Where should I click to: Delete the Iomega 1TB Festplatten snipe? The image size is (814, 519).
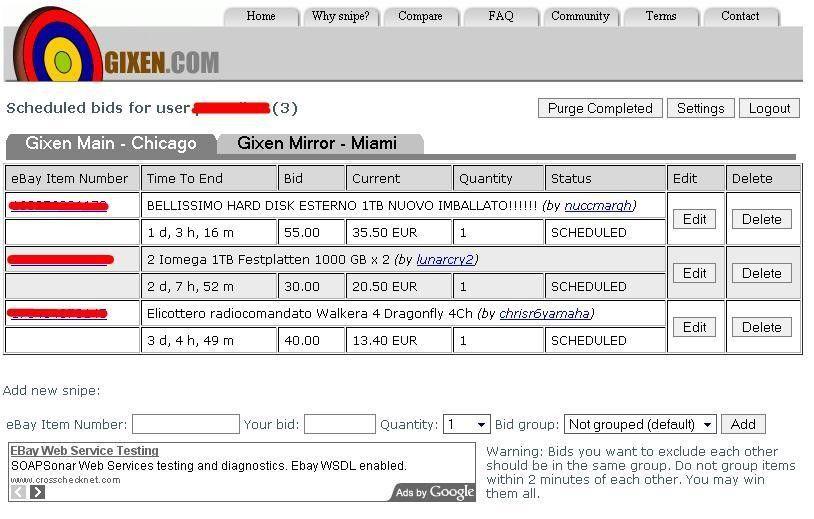[762, 273]
